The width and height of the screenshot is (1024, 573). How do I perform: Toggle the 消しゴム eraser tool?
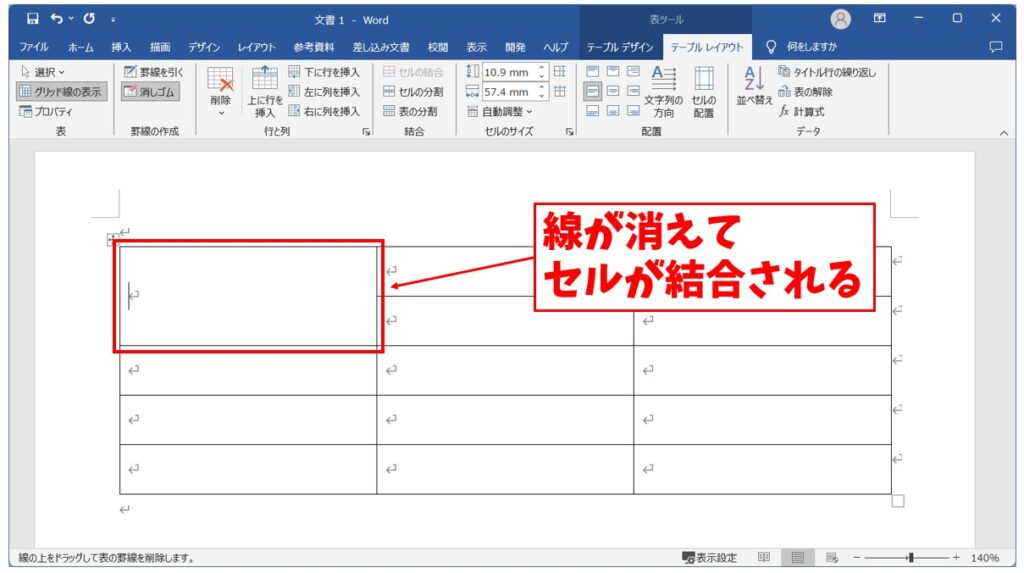click(x=150, y=91)
